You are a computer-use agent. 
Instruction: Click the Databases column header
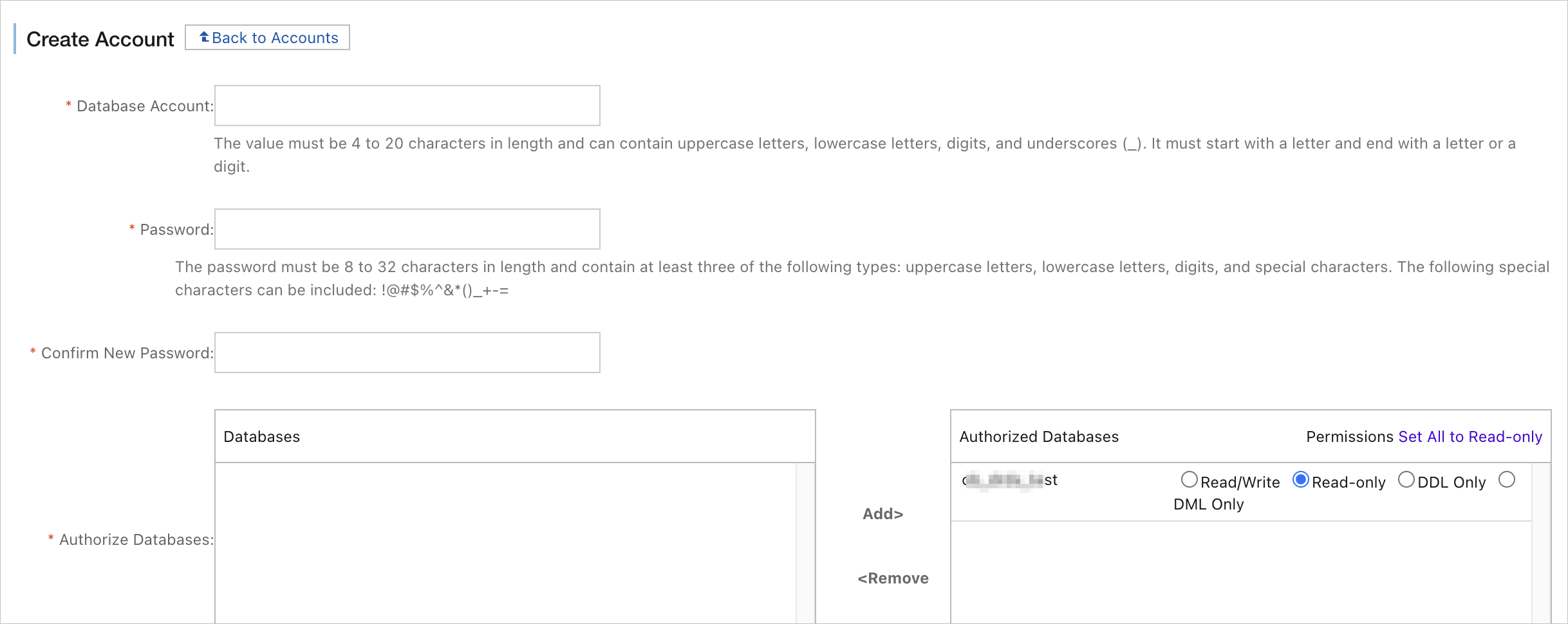(261, 437)
